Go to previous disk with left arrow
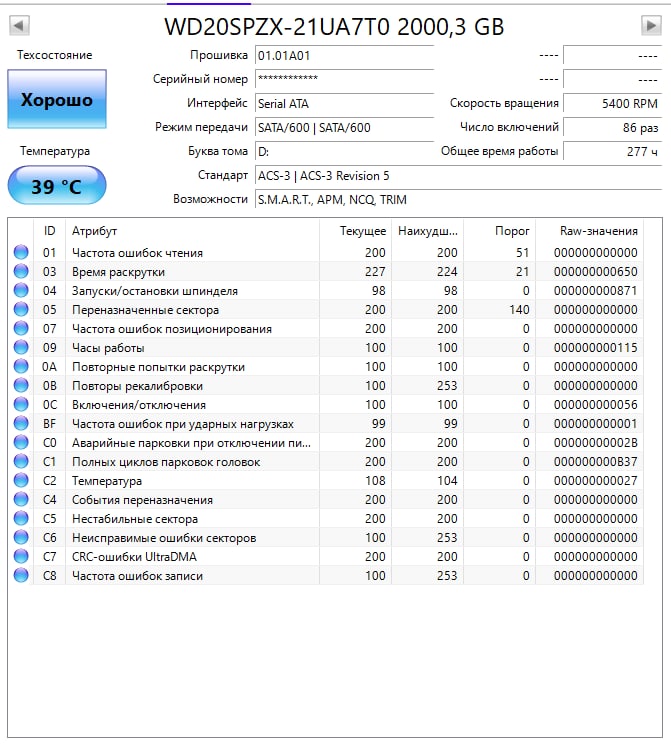The height and width of the screenshot is (744, 671). point(19,25)
